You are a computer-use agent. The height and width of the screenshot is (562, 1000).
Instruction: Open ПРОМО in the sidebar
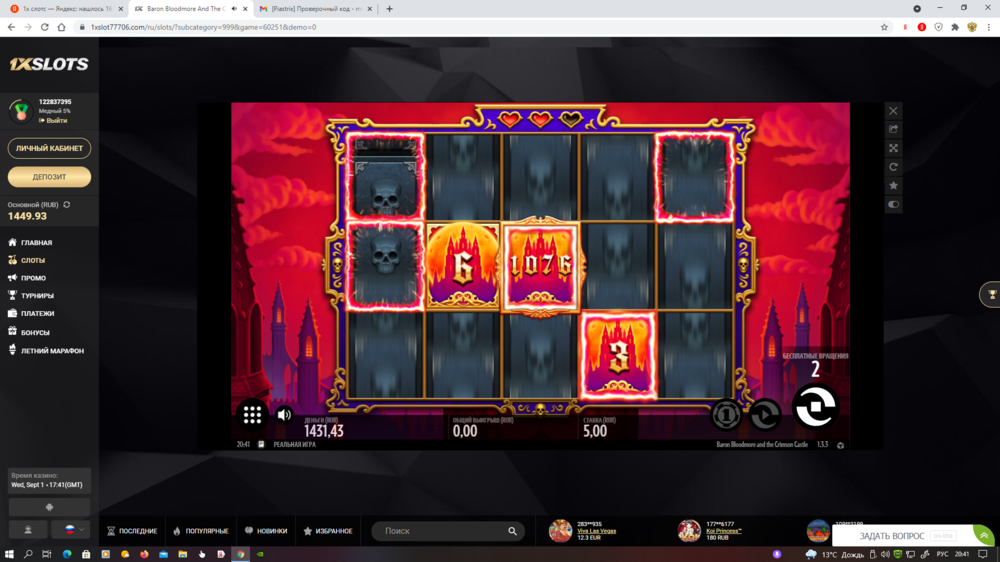coord(33,278)
